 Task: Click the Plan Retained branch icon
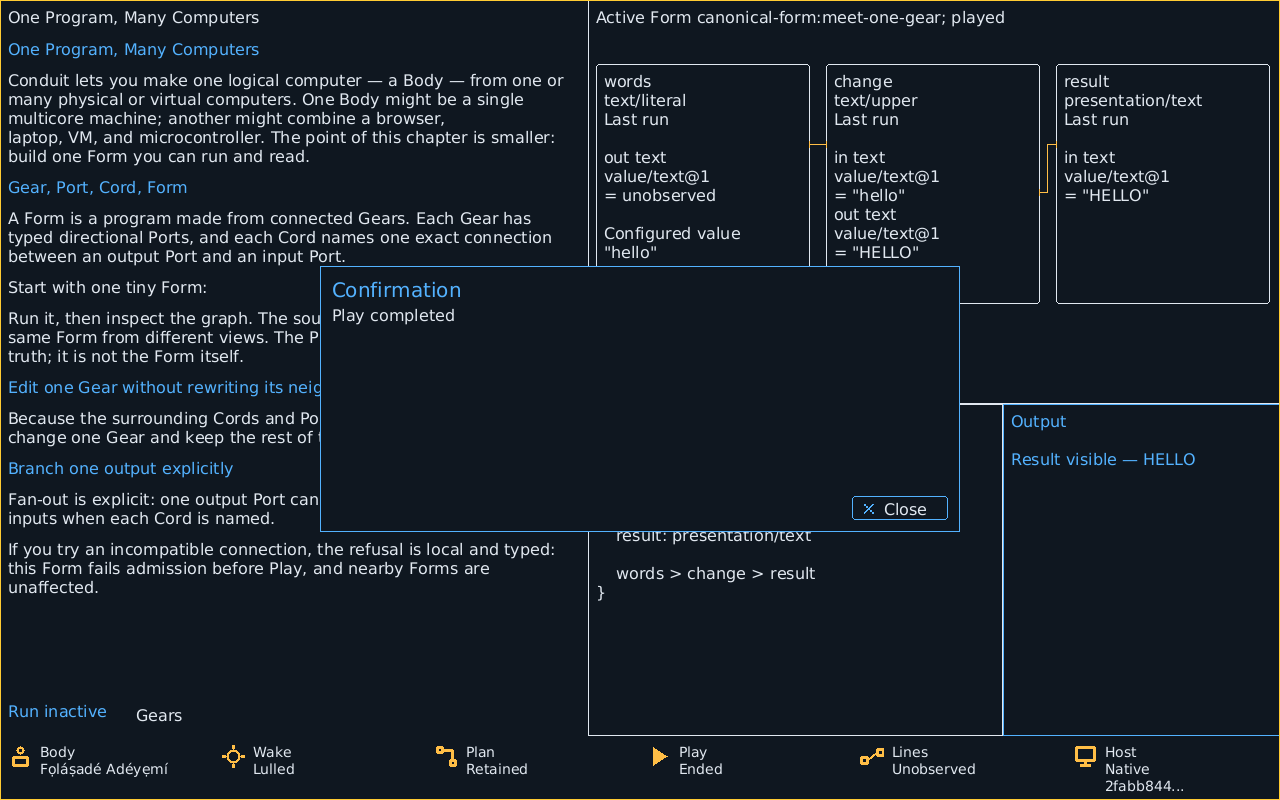point(446,757)
